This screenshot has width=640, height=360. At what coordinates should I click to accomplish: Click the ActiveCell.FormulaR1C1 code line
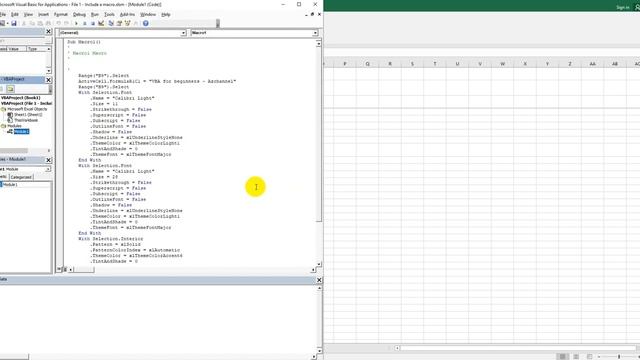tap(157, 81)
